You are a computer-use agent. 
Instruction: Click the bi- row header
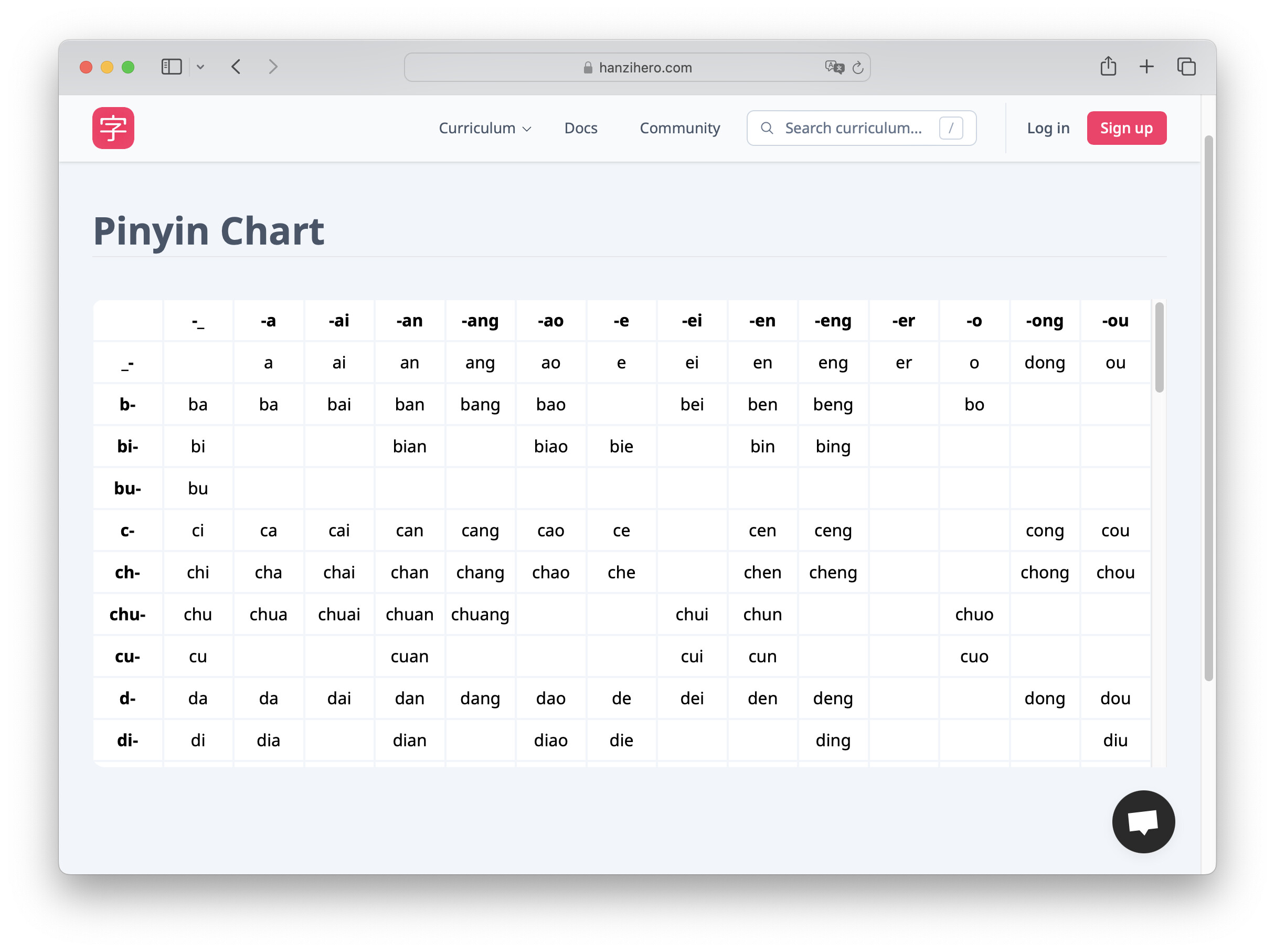tap(127, 446)
